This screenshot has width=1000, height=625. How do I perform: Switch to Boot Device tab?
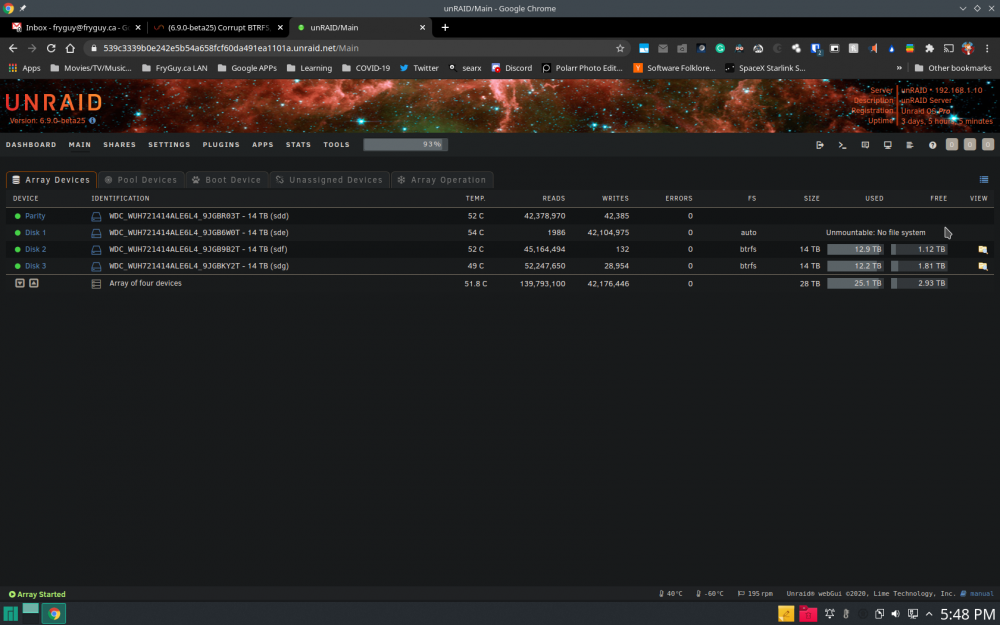pyautogui.click(x=227, y=180)
